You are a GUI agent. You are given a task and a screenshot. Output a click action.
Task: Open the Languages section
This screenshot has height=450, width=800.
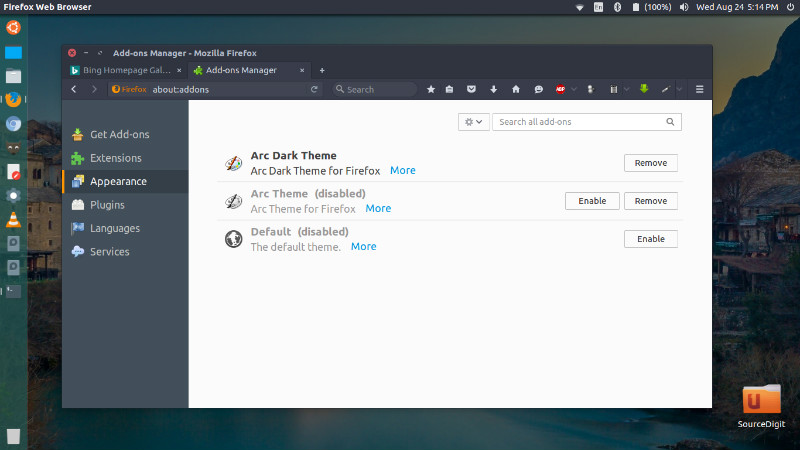pyautogui.click(x=126, y=228)
